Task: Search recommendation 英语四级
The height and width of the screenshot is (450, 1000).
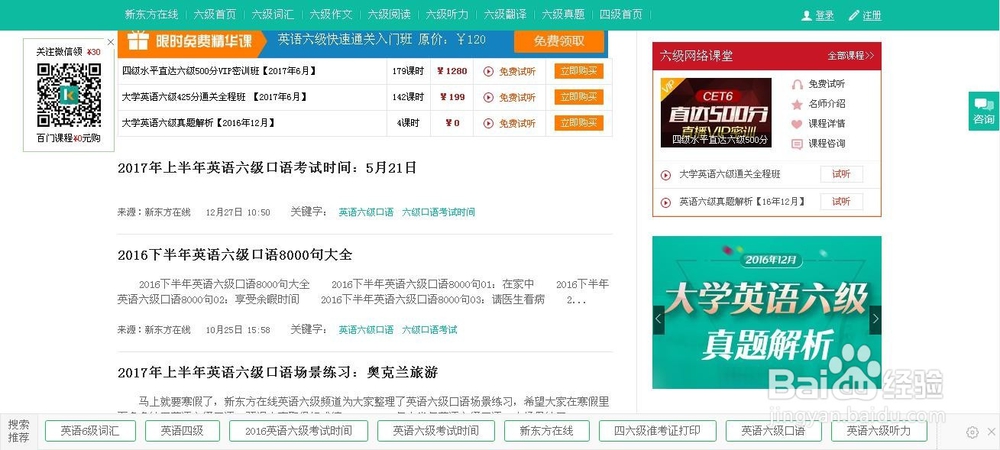Action: pos(182,431)
